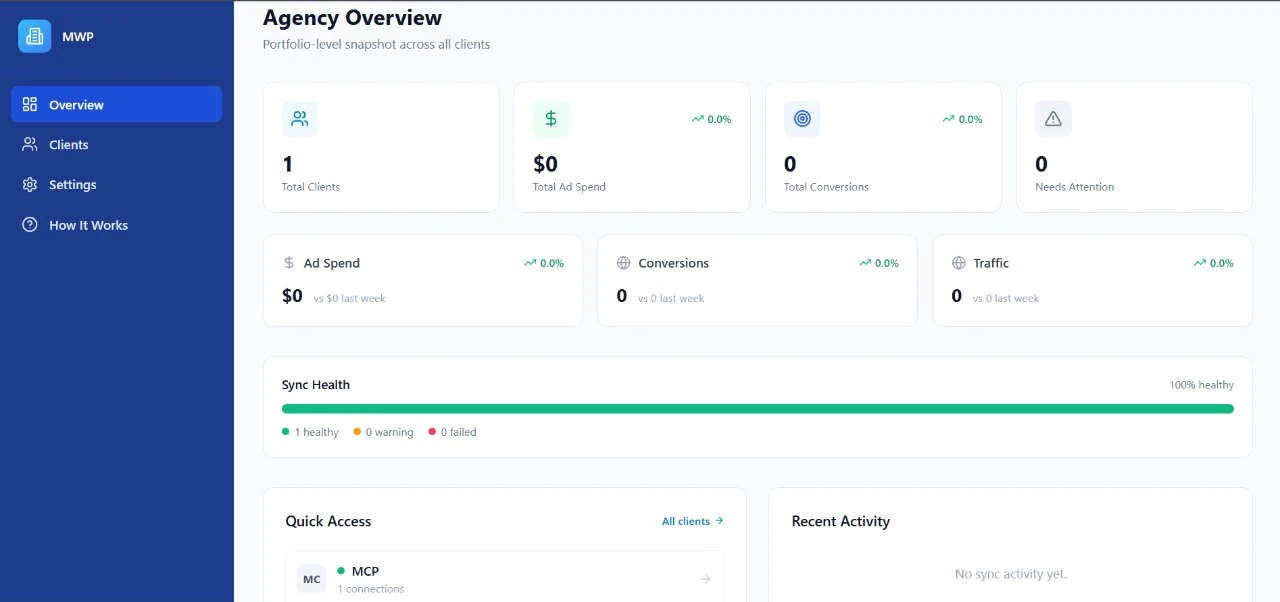Click the Total Clients people icon
The image size is (1280, 602).
(300, 119)
